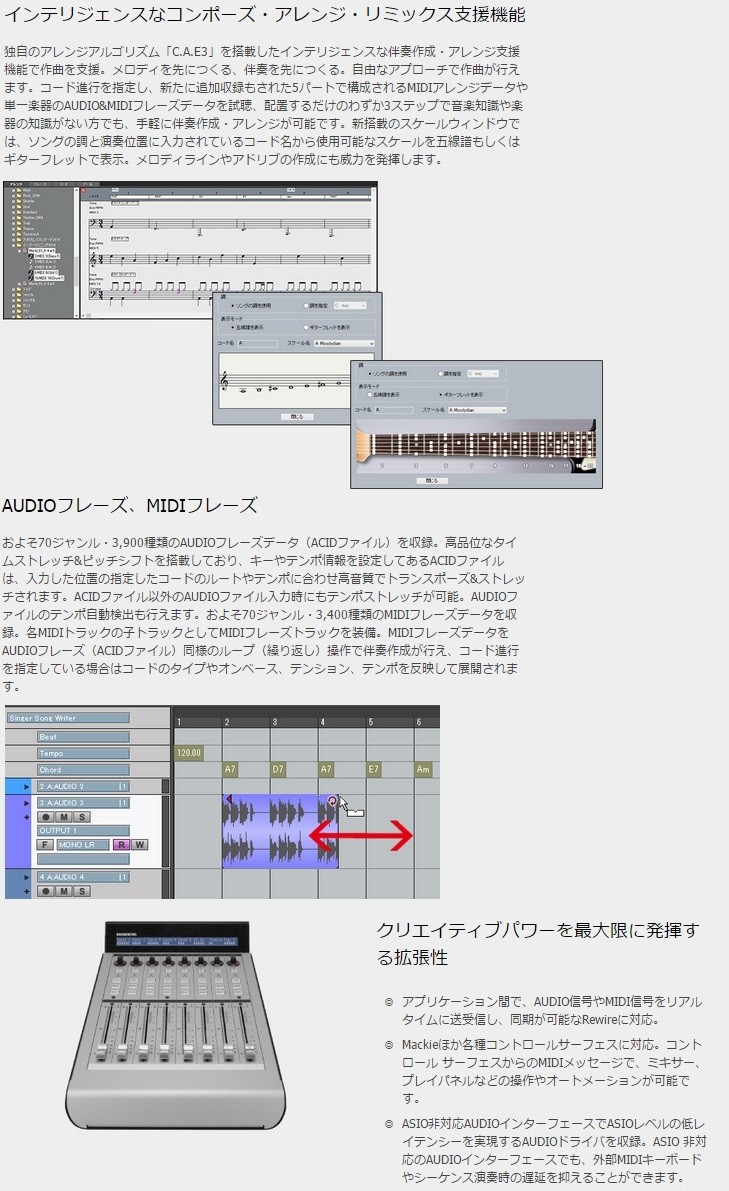The image size is (729, 1191).
Task: Mute the A:AUDIO 3 track
Action: (x=64, y=817)
